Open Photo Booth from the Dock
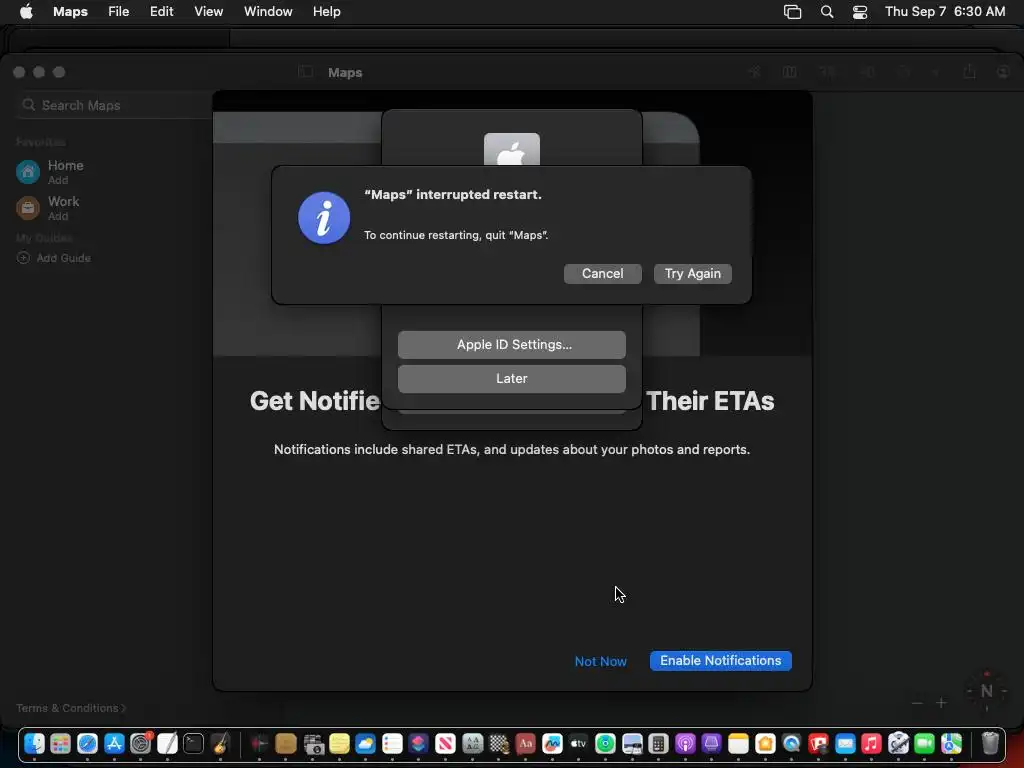The width and height of the screenshot is (1024, 768). 818,744
